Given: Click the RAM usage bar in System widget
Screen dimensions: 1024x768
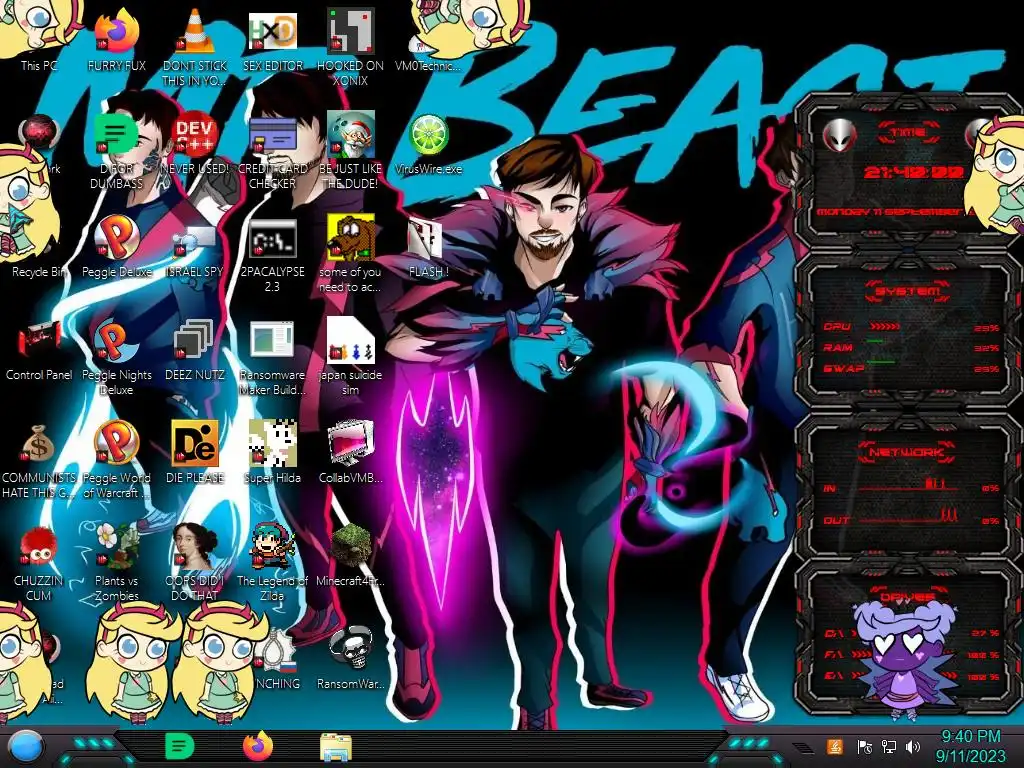Looking at the screenshot, I should [x=875, y=341].
